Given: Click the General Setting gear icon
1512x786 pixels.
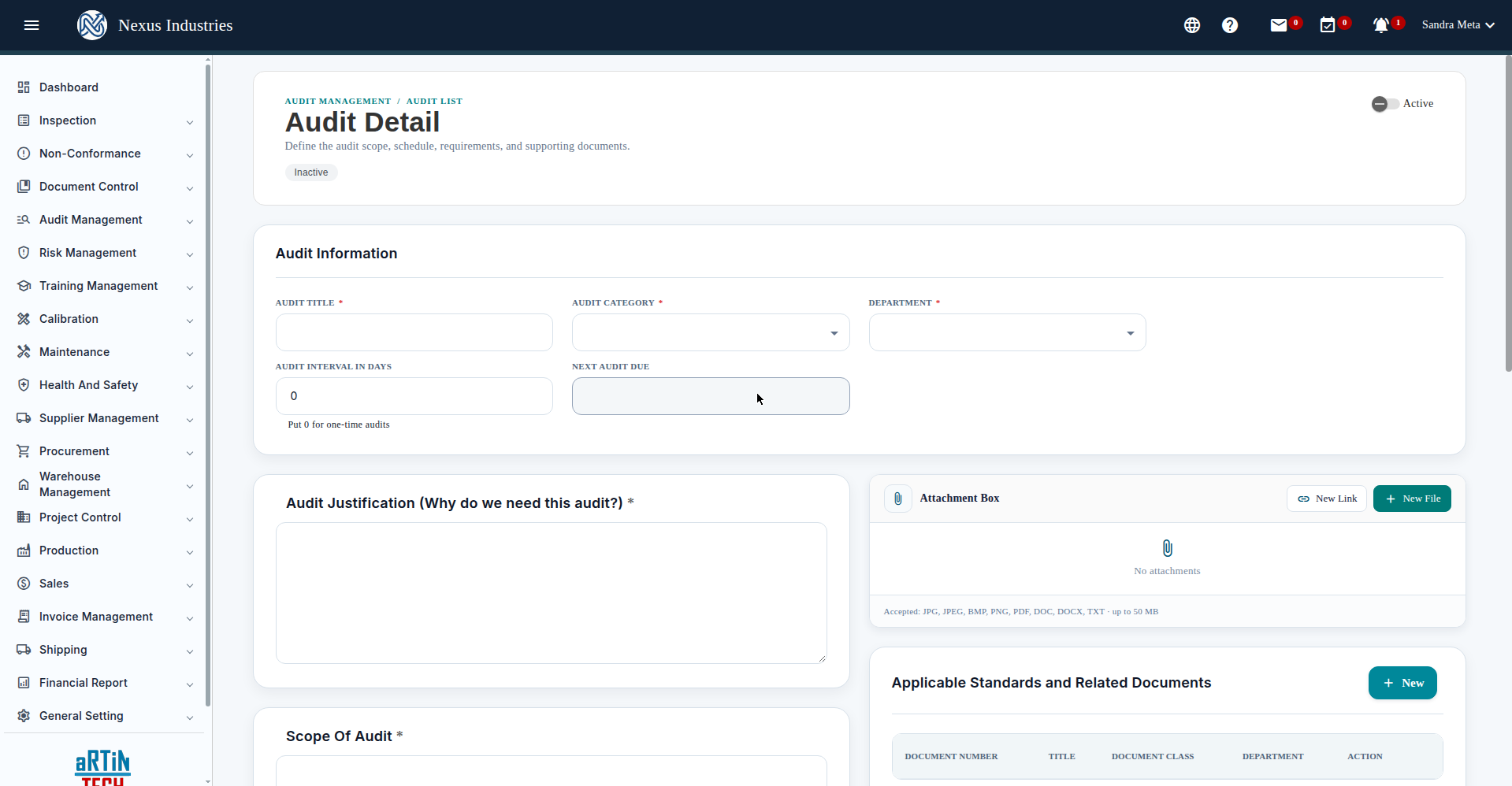Looking at the screenshot, I should 24,716.
